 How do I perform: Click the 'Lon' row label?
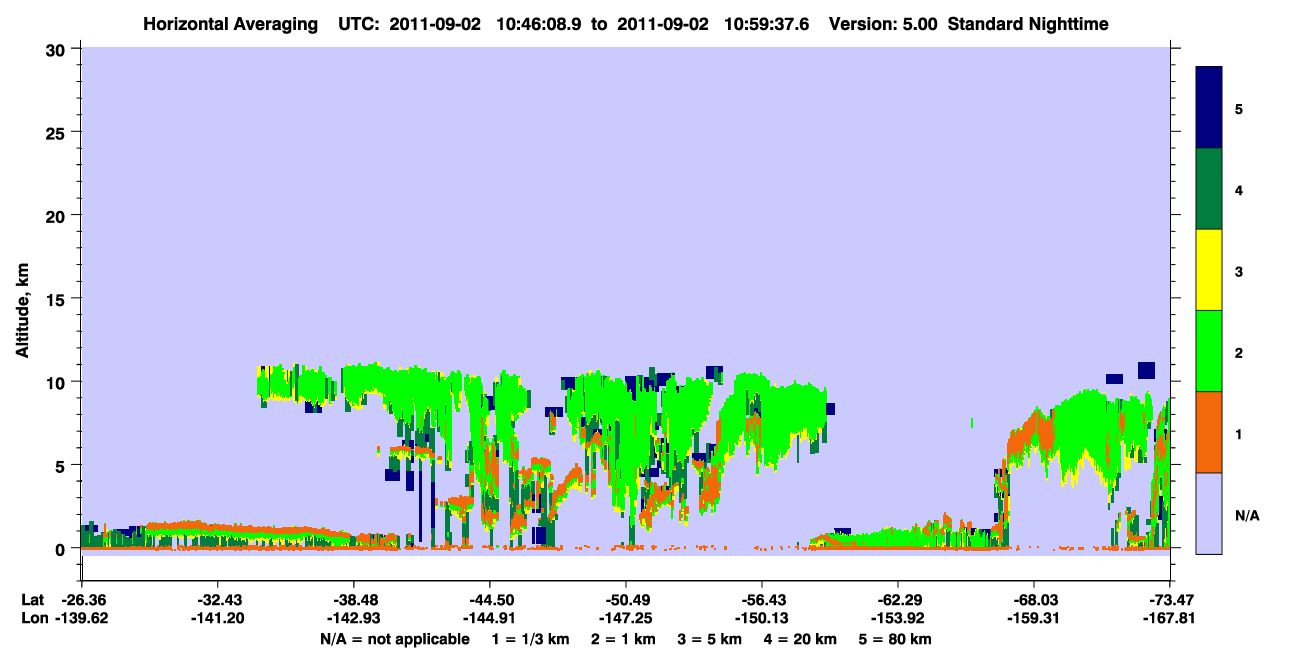33,618
